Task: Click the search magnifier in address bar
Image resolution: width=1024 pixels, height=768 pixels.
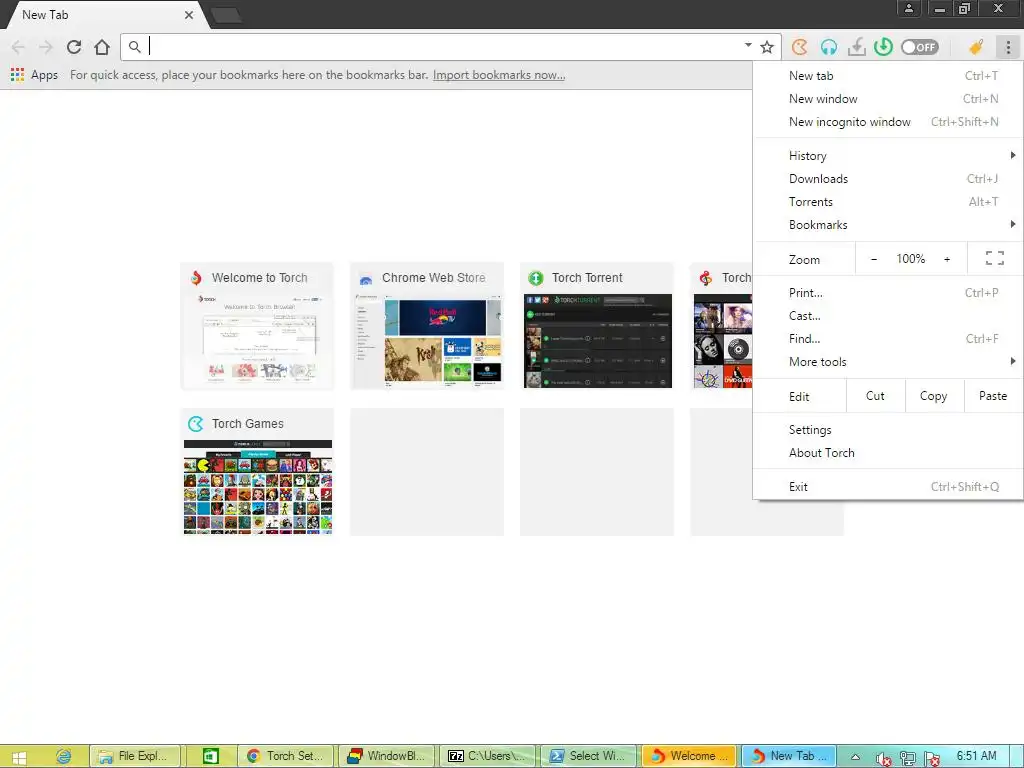Action: point(135,47)
